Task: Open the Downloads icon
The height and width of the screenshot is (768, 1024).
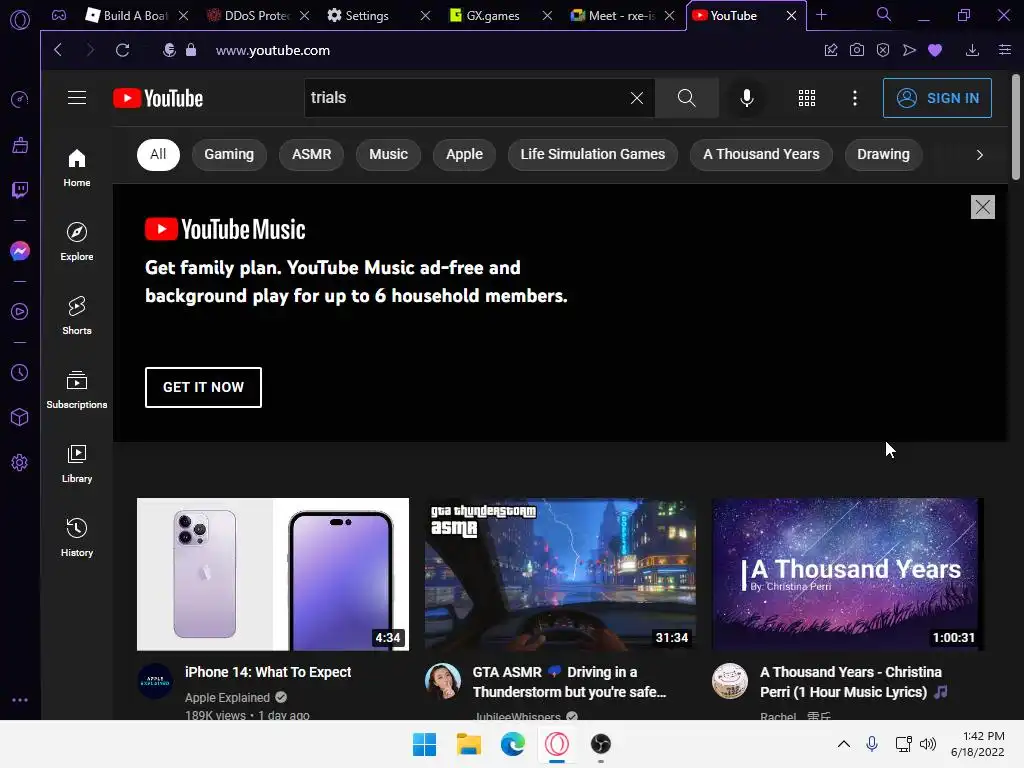Action: 972,50
